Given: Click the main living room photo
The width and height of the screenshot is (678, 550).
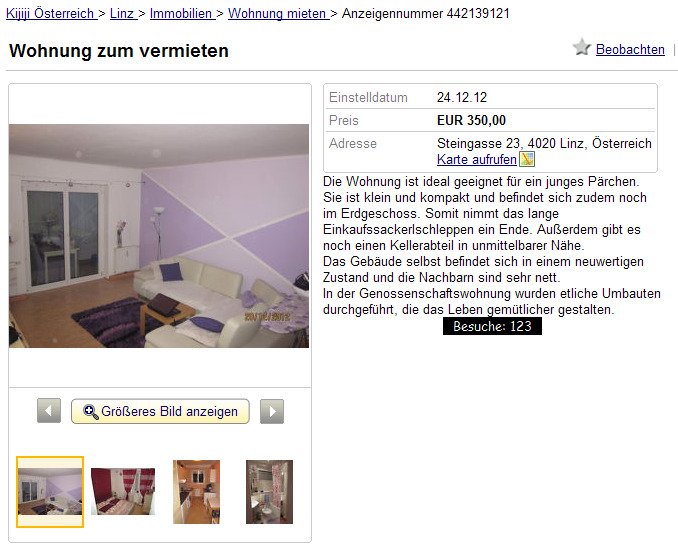Looking at the screenshot, I should (159, 236).
